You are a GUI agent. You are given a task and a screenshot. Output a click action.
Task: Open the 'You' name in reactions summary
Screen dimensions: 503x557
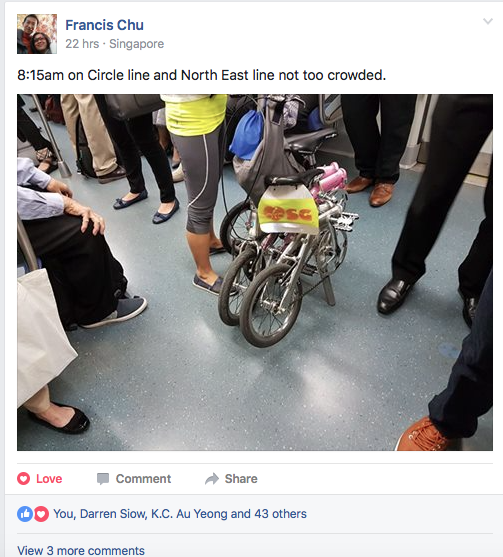coord(64,514)
